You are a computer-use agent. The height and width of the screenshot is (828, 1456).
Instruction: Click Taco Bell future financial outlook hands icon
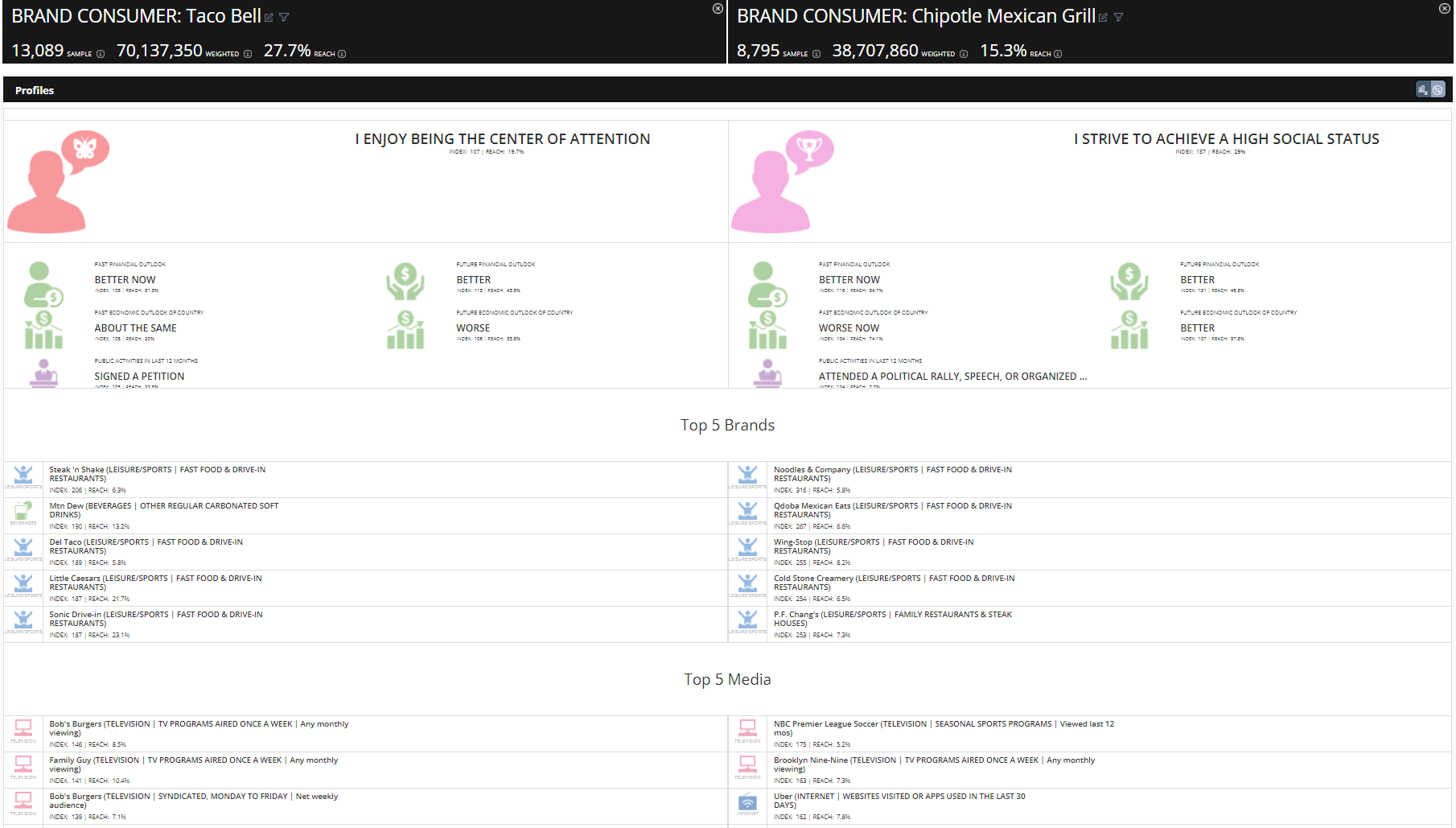405,282
